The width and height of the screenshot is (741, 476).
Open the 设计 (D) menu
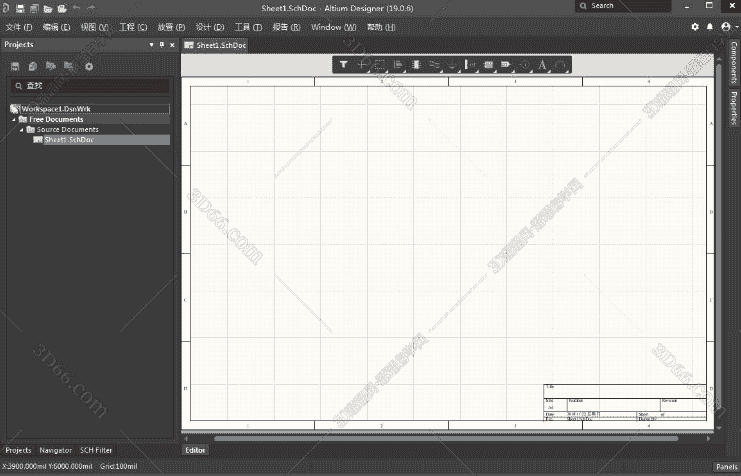click(210, 27)
